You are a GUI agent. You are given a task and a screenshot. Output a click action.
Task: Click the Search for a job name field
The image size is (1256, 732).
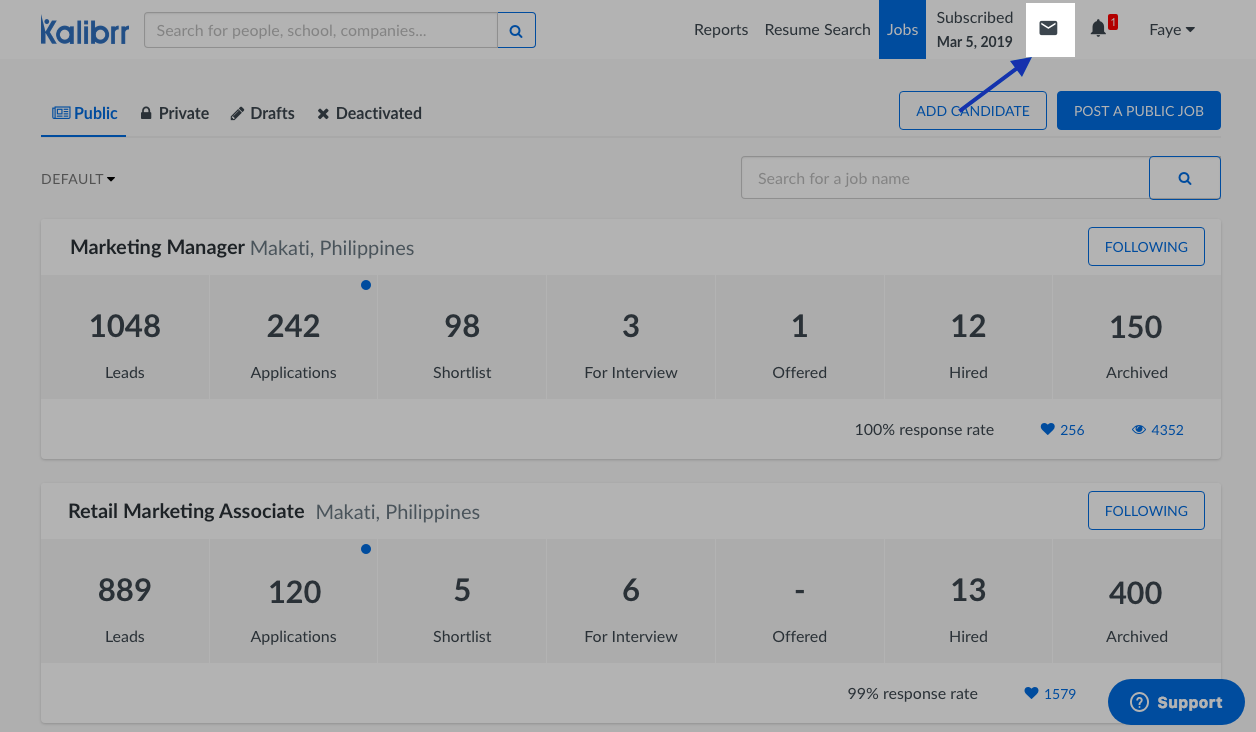click(x=944, y=178)
